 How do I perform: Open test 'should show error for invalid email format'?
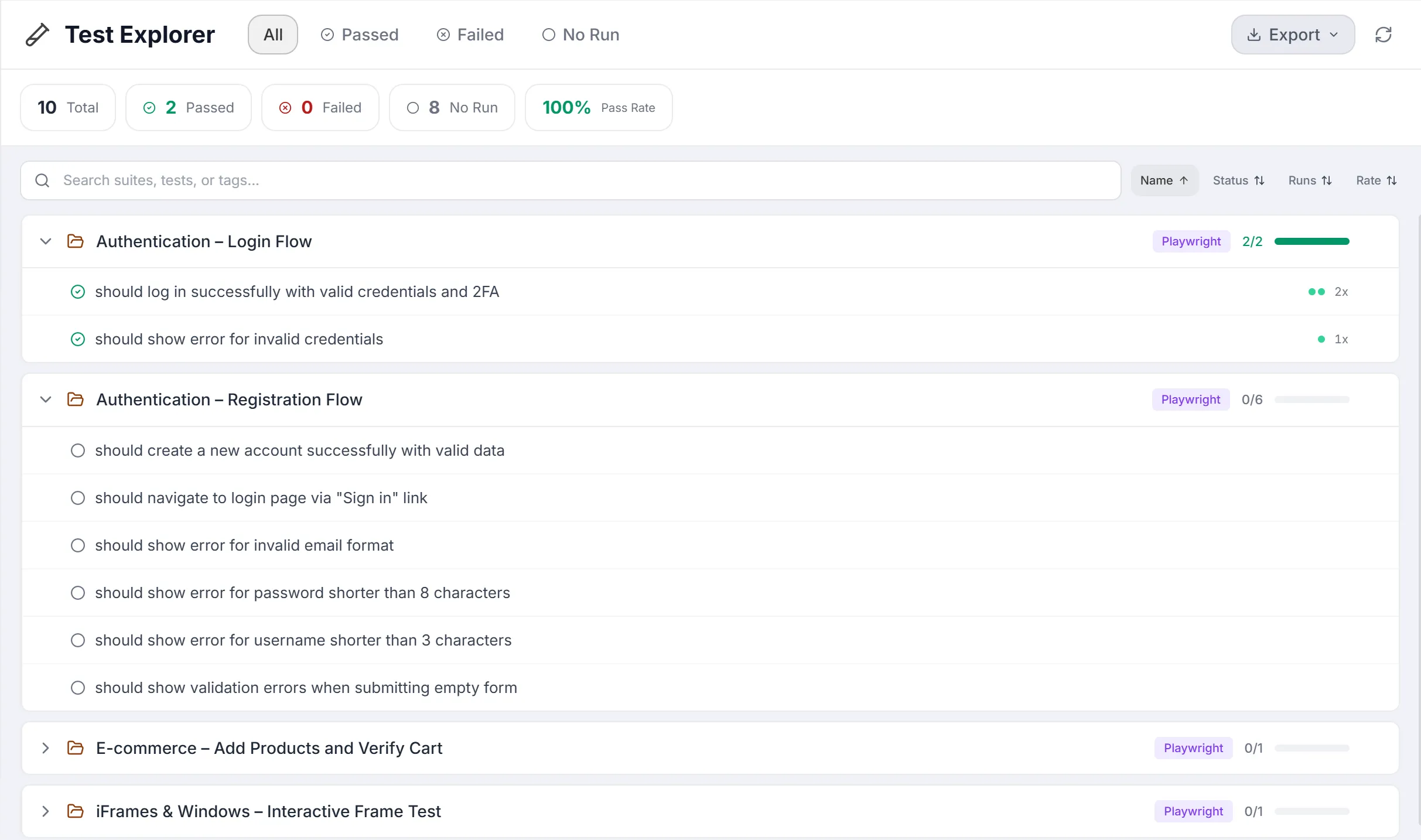(710, 545)
